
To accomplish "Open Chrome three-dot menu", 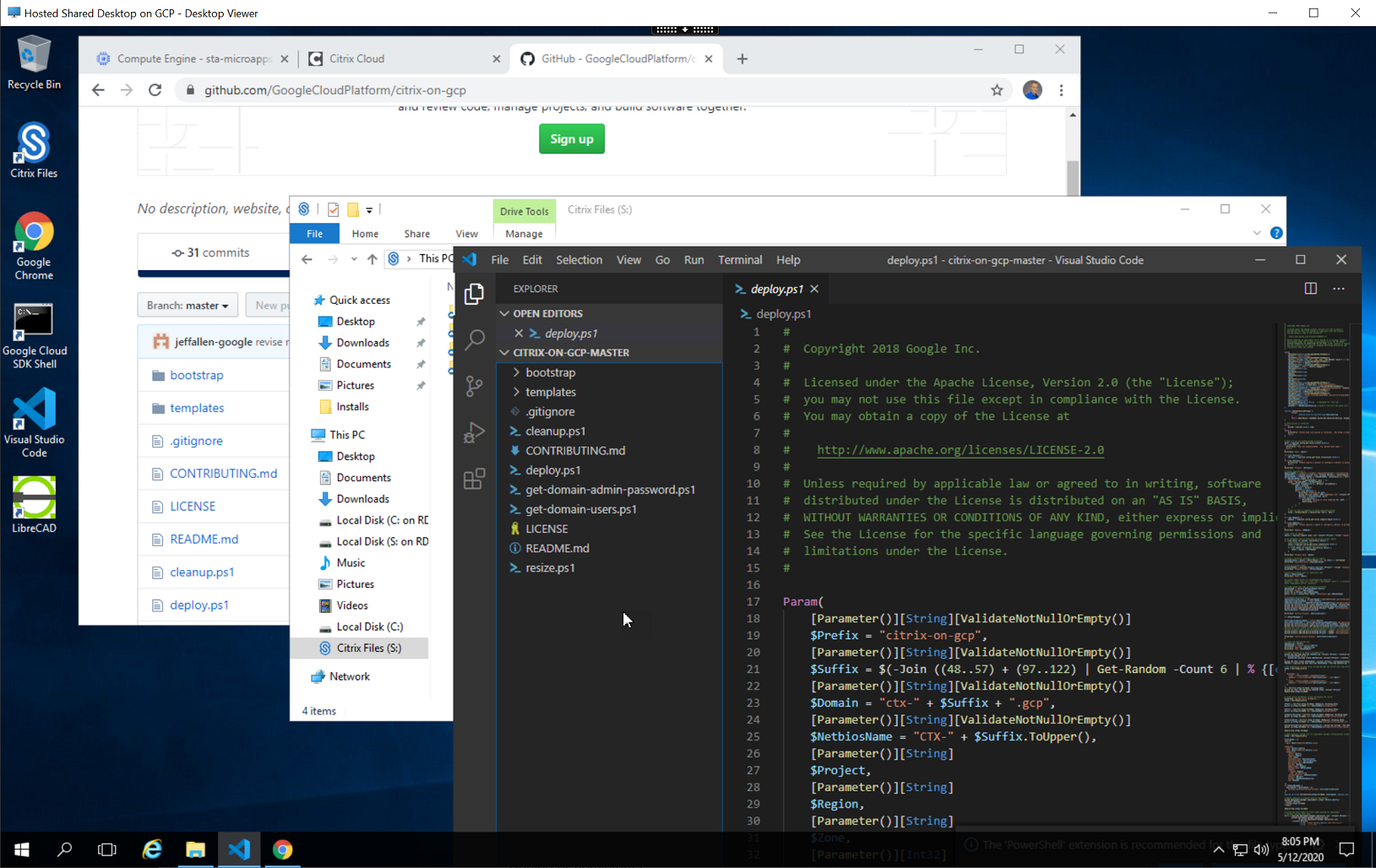I will point(1062,90).
